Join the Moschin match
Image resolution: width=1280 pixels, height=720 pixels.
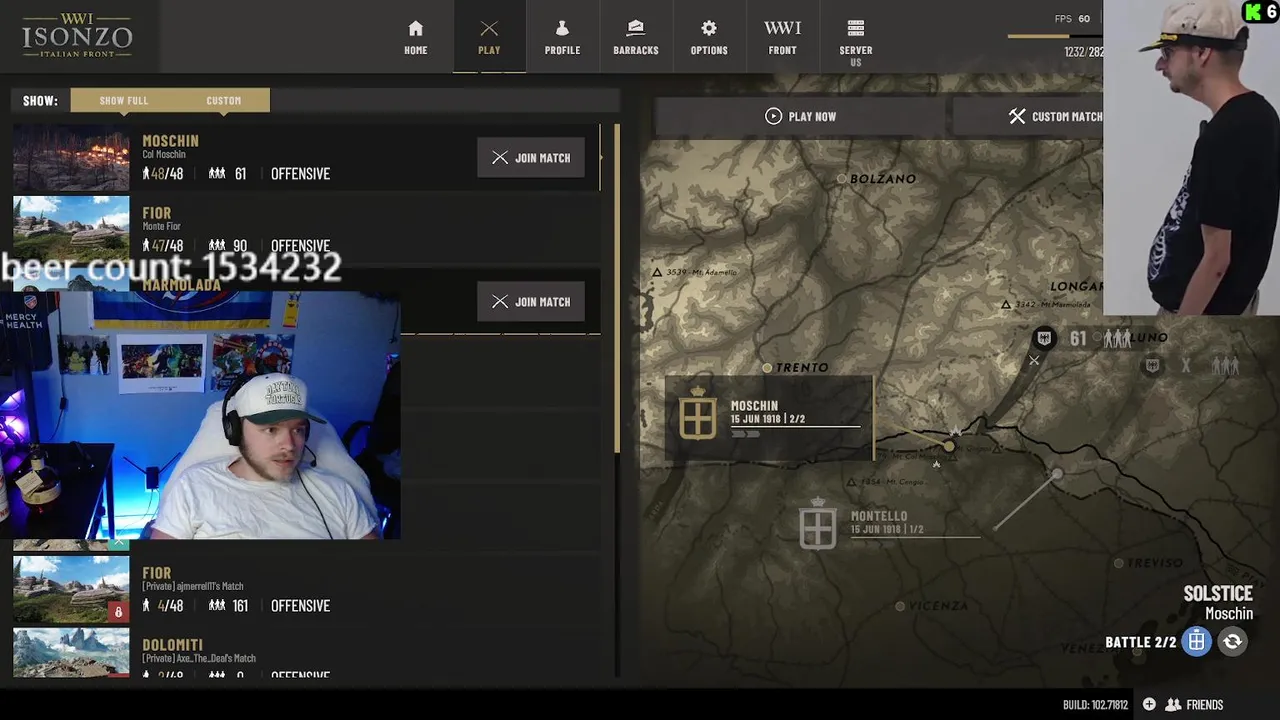(531, 157)
